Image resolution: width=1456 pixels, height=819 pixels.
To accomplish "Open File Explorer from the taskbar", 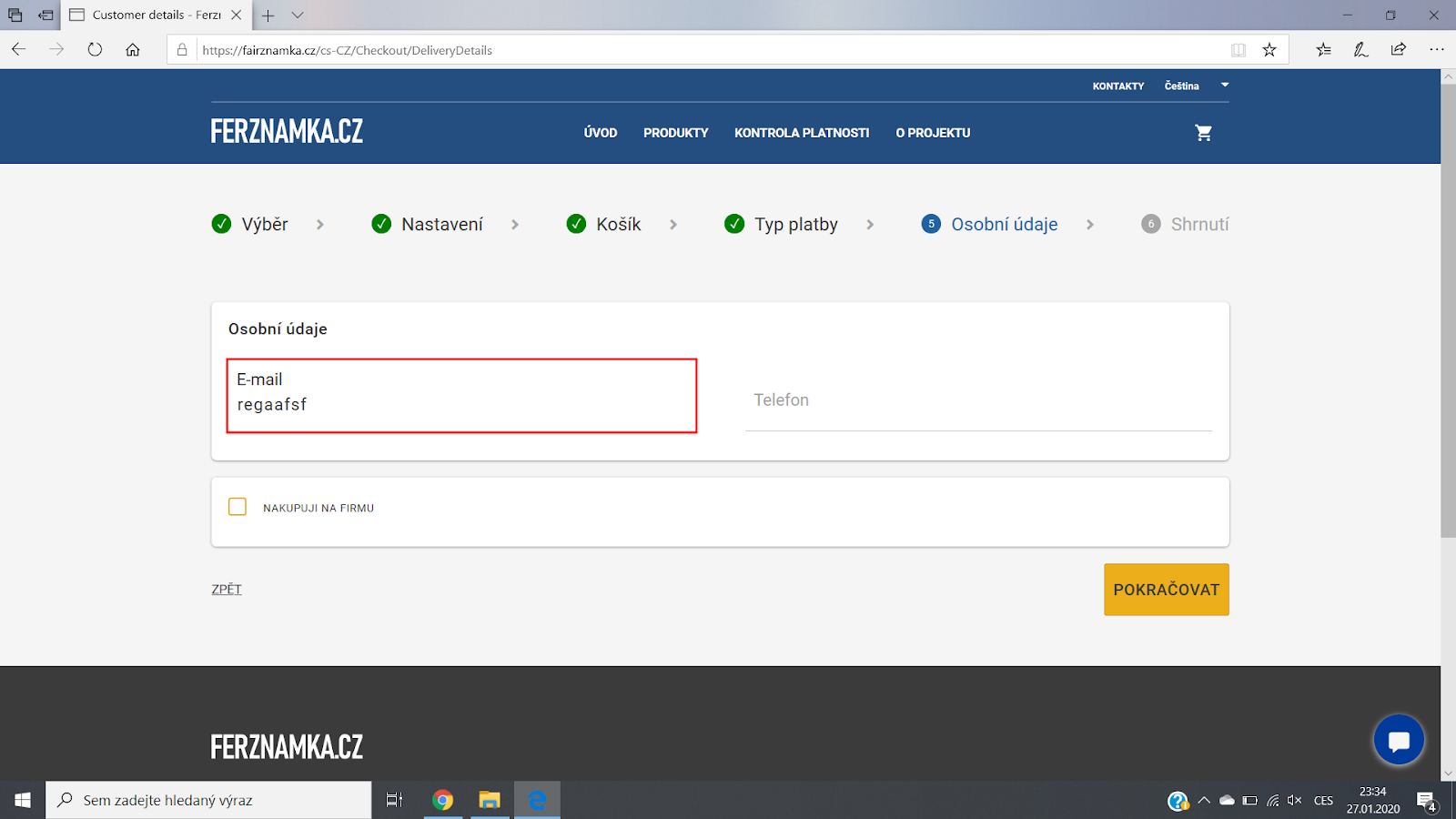I will click(490, 800).
